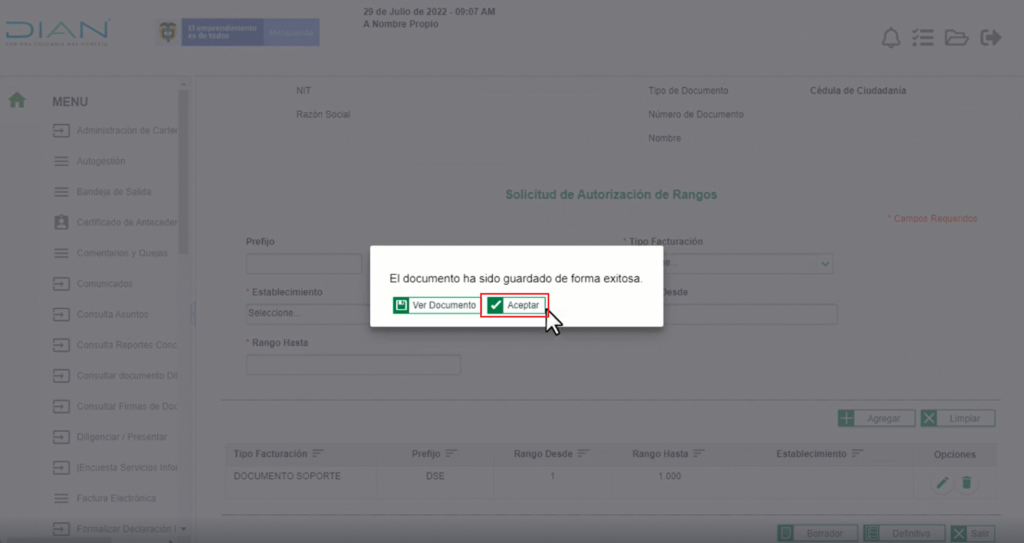Open Administración de Cartera menu item
Image resolution: width=1024 pixels, height=543 pixels.
pos(126,131)
